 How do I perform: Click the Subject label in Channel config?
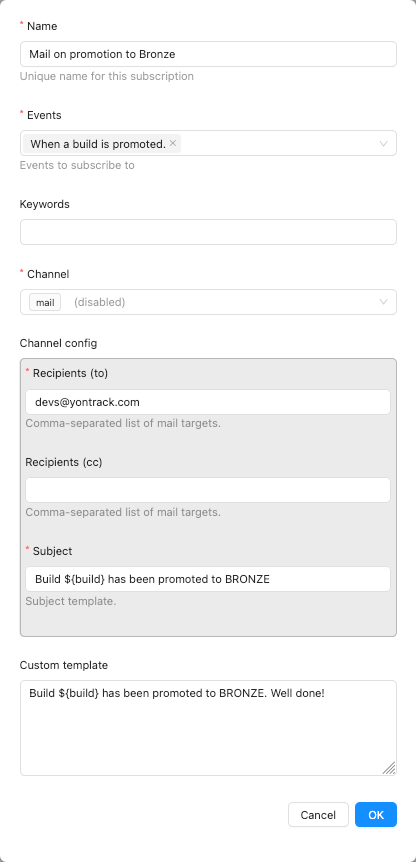[x=52, y=551]
